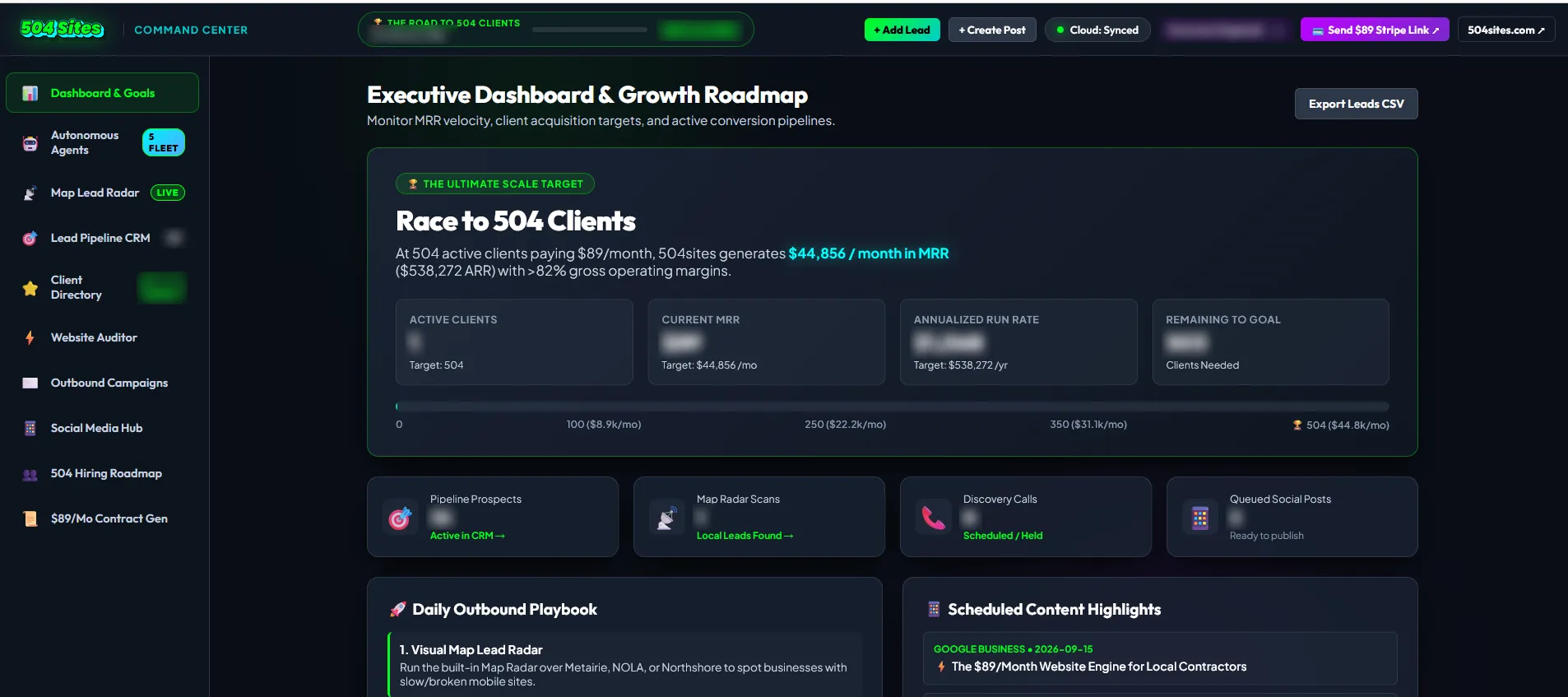Click the Map Radar Scans satellite icon
The image size is (1568, 697).
click(x=666, y=518)
